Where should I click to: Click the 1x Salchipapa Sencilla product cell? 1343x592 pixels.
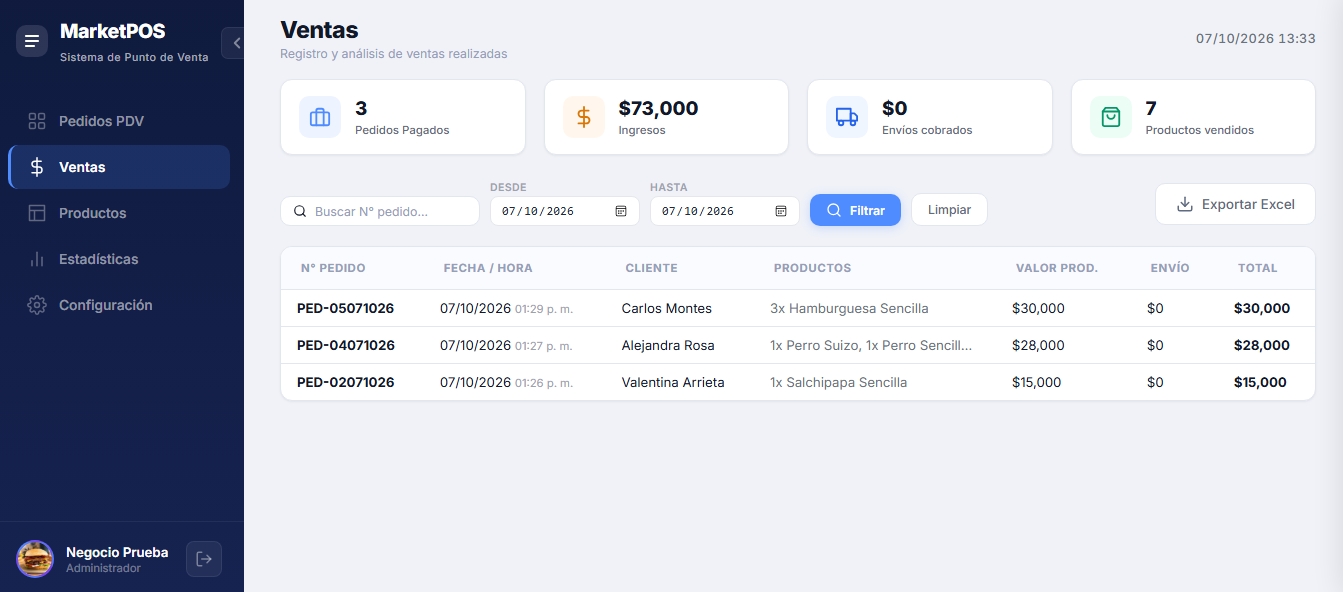[839, 382]
